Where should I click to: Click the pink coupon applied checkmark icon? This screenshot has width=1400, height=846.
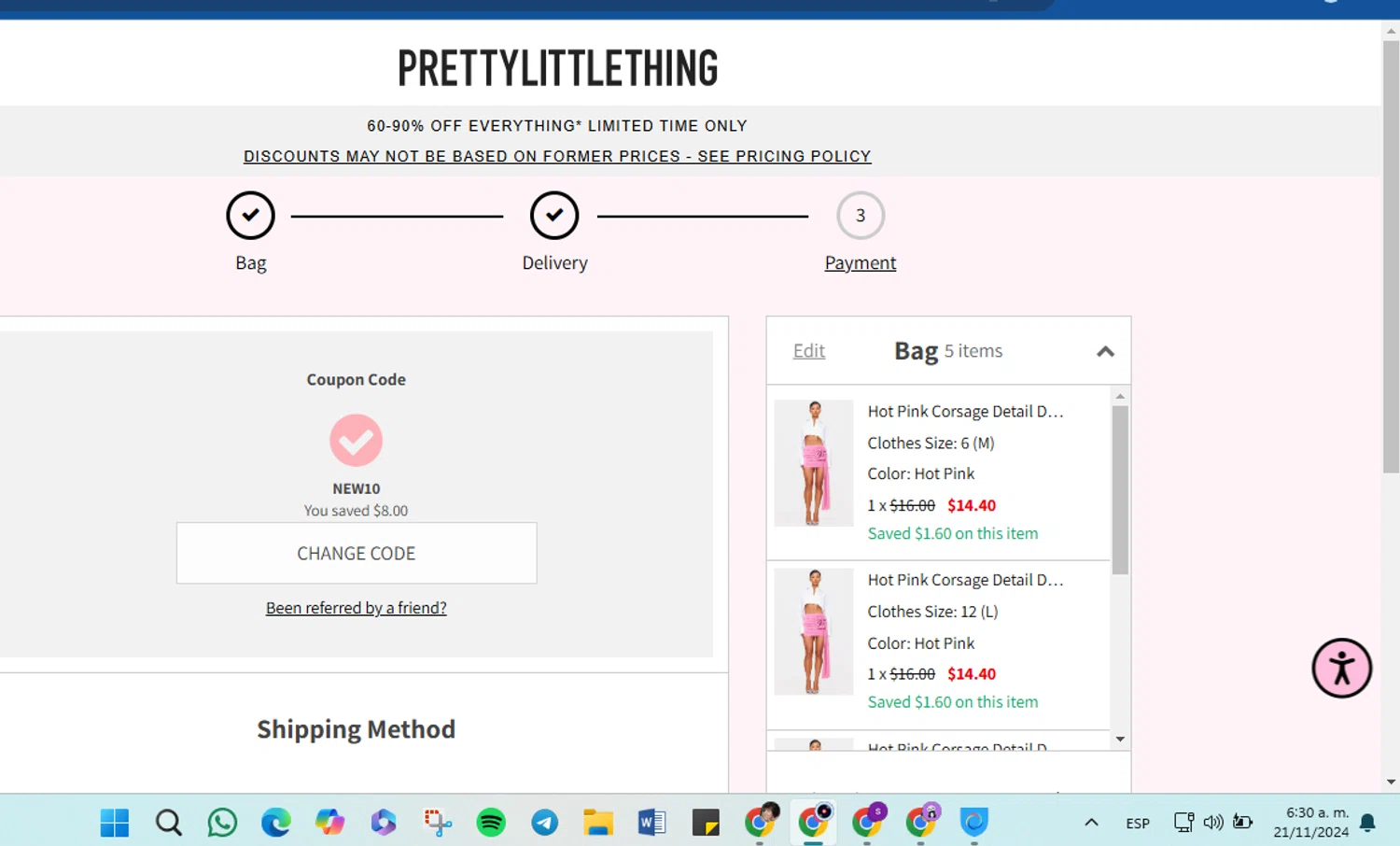[x=356, y=440]
